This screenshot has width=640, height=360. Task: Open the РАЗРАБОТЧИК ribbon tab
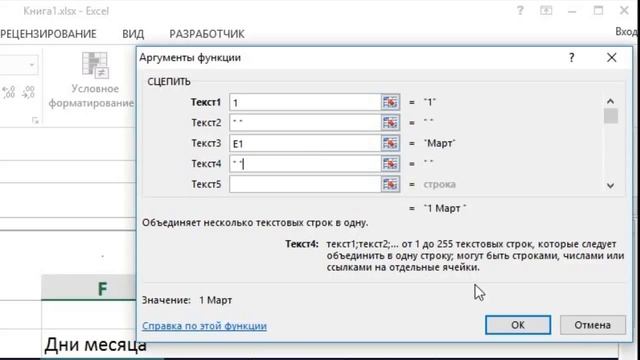click(207, 34)
